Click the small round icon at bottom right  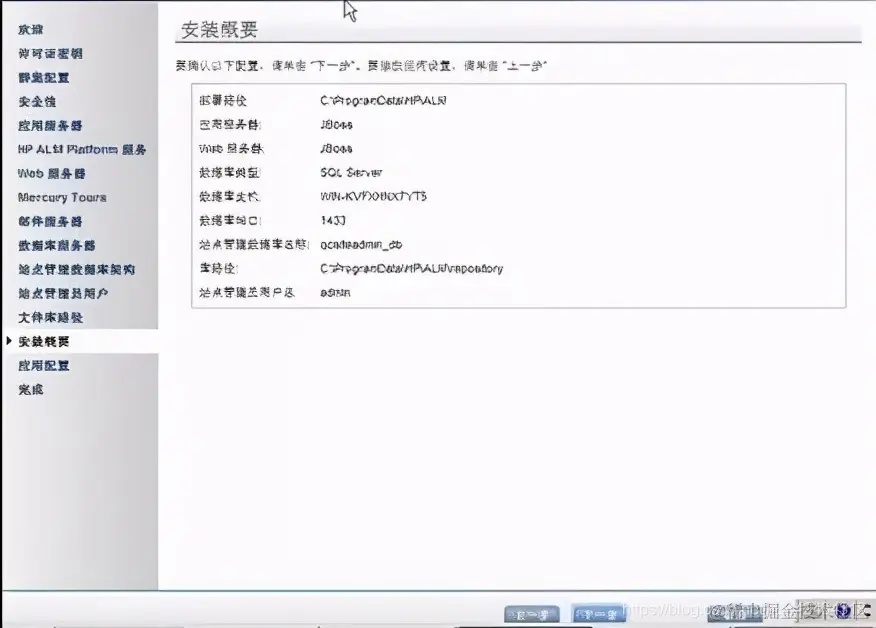[843, 610]
